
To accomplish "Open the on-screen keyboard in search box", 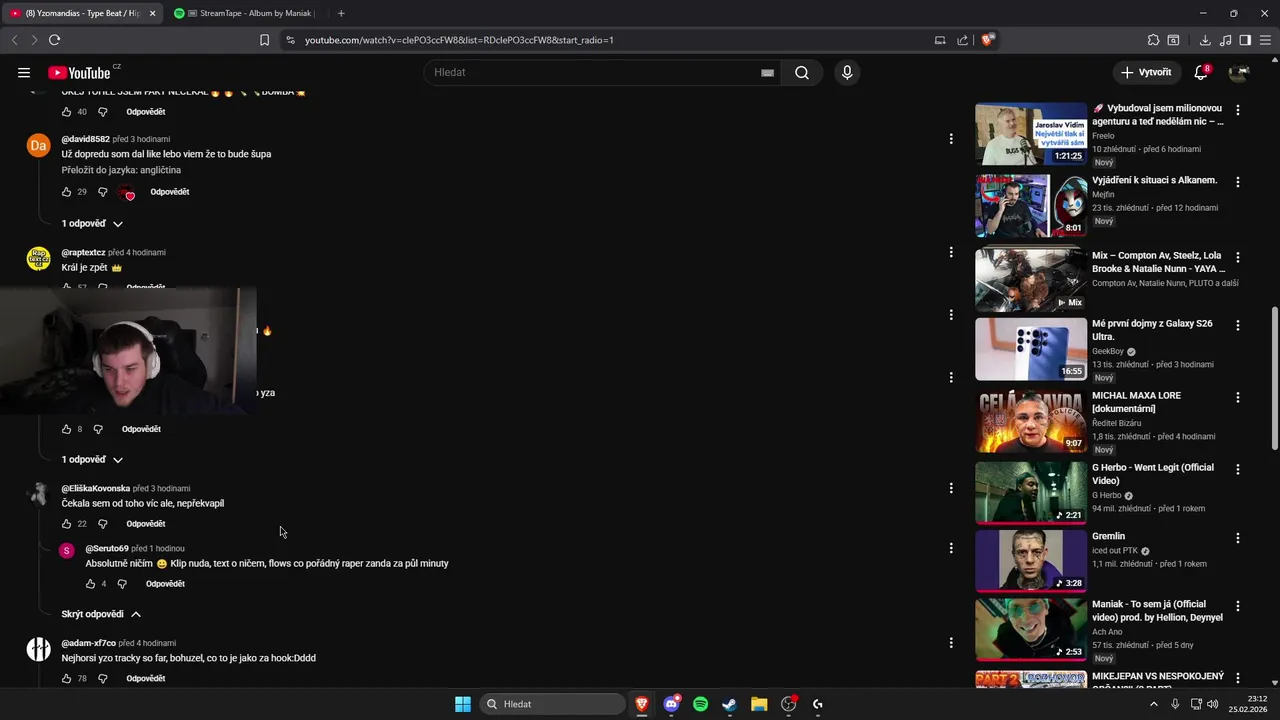I will tap(767, 73).
